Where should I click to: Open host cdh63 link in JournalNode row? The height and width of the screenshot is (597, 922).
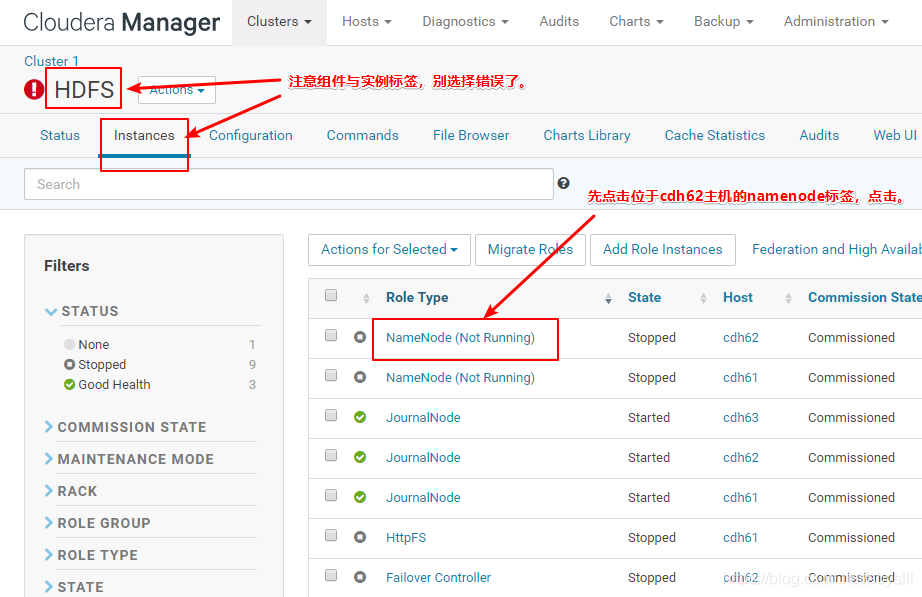coord(741,418)
